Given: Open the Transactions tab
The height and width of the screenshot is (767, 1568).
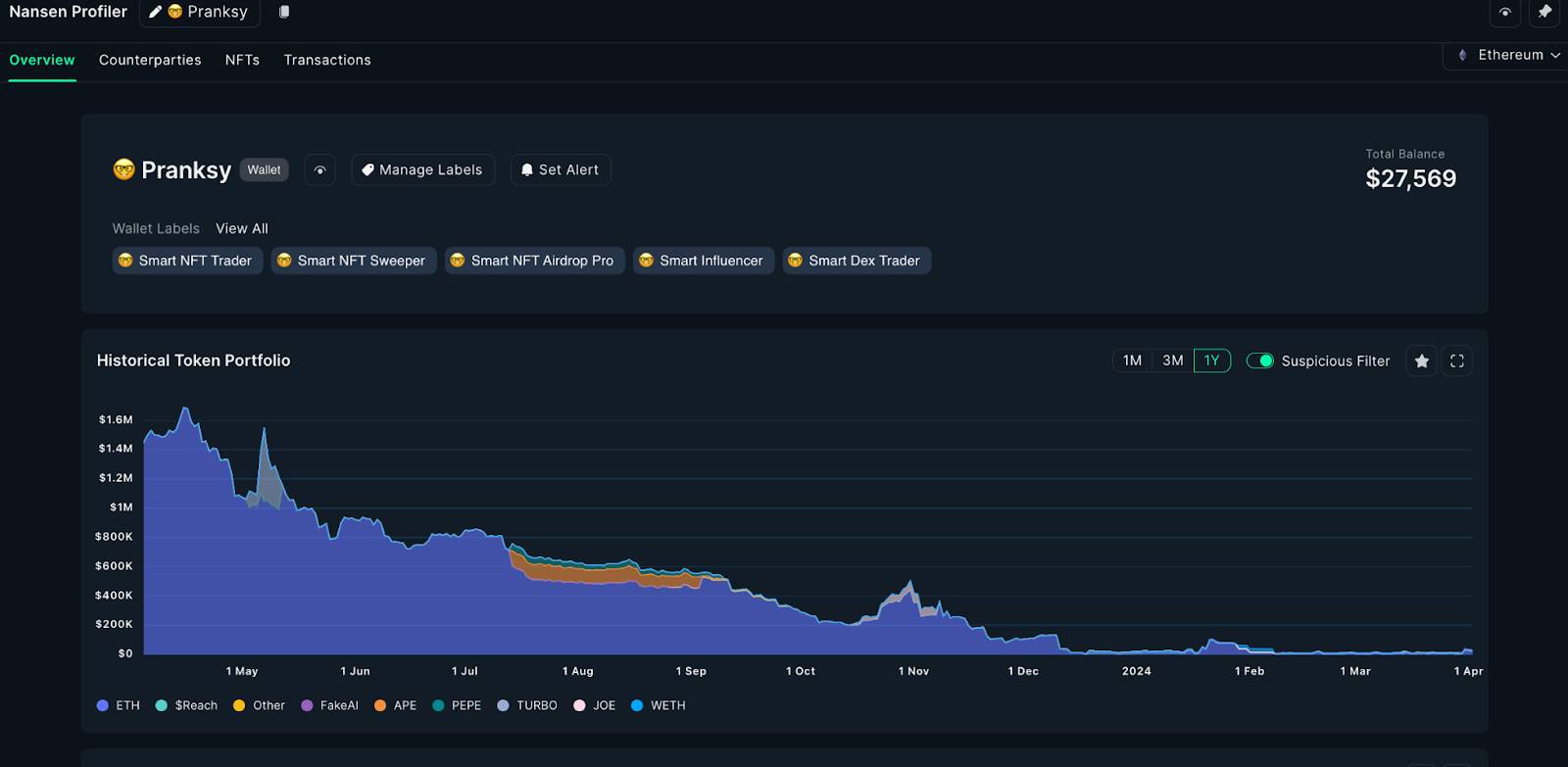Looking at the screenshot, I should (x=327, y=60).
